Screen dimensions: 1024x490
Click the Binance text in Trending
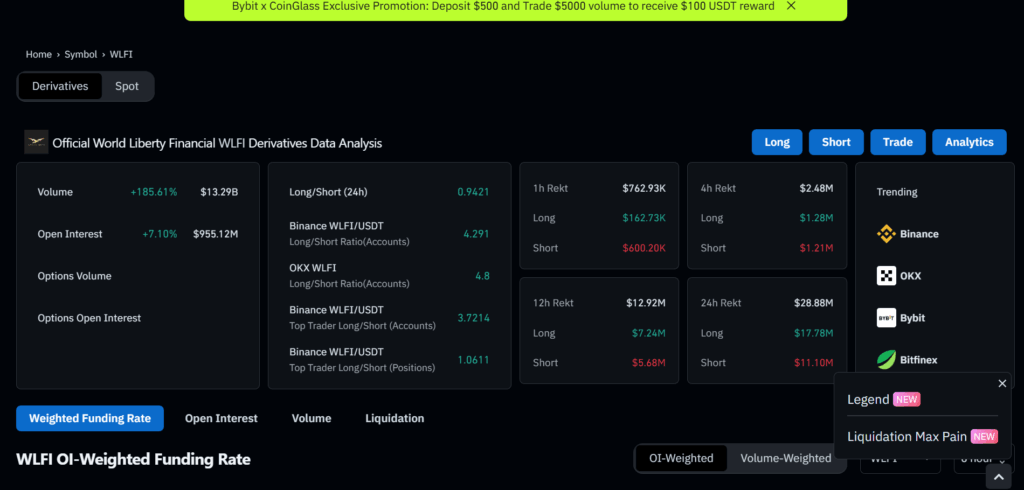[x=919, y=234]
